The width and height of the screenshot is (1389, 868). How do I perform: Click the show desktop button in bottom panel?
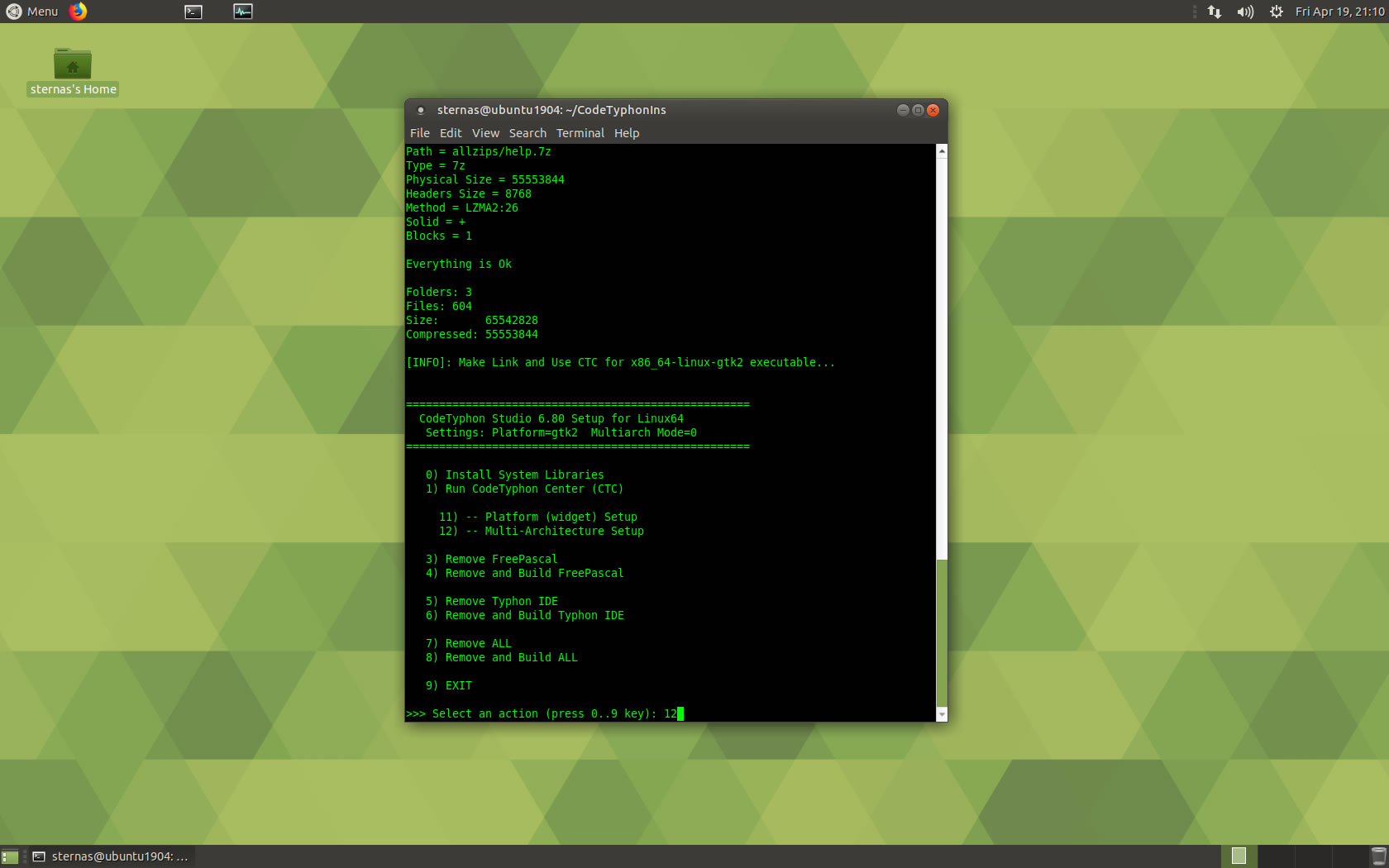click(x=10, y=856)
